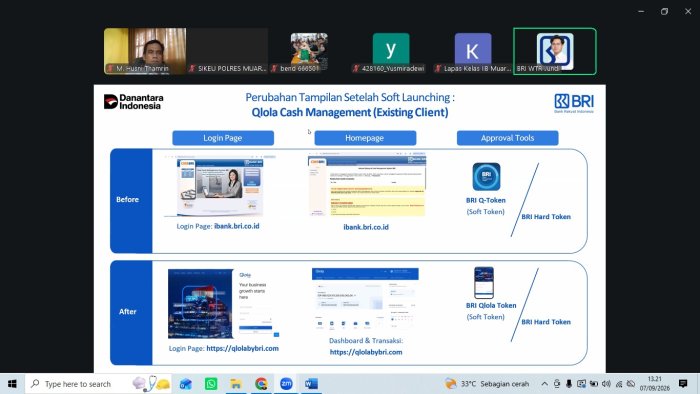The image size is (700, 394).
Task: Open WhatsApp from the taskbar
Action: click(x=211, y=384)
